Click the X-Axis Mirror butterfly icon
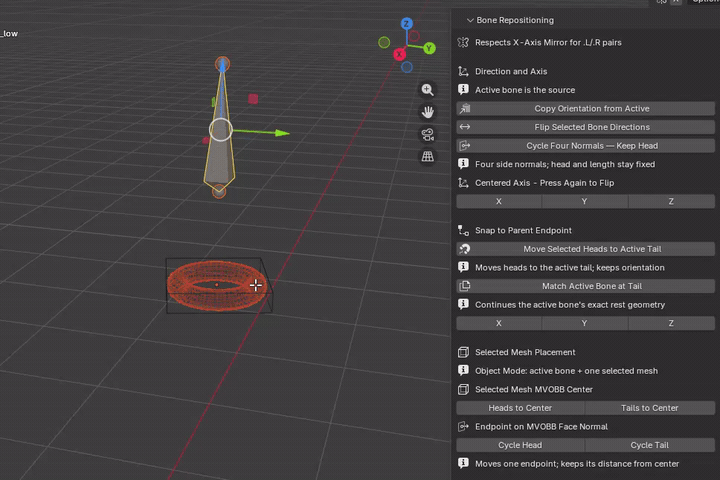This screenshot has height=480, width=720. 463,42
